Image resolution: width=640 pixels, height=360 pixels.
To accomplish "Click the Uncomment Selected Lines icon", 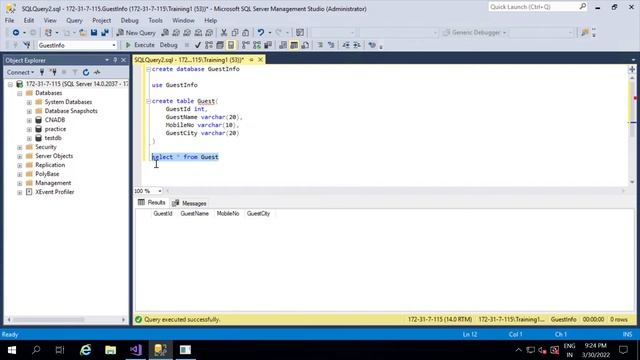I will coord(331,45).
